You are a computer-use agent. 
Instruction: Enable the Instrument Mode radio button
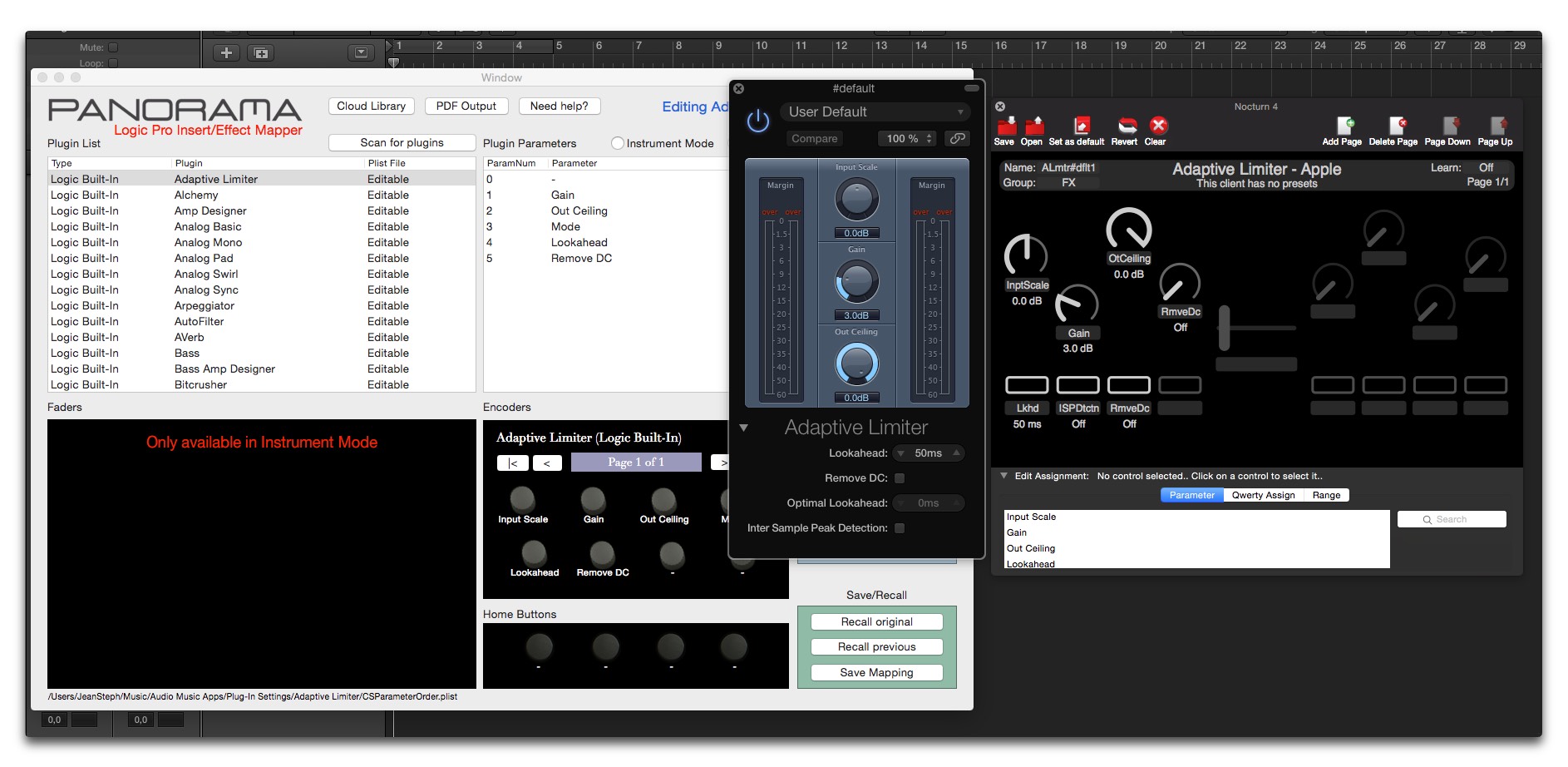point(618,143)
